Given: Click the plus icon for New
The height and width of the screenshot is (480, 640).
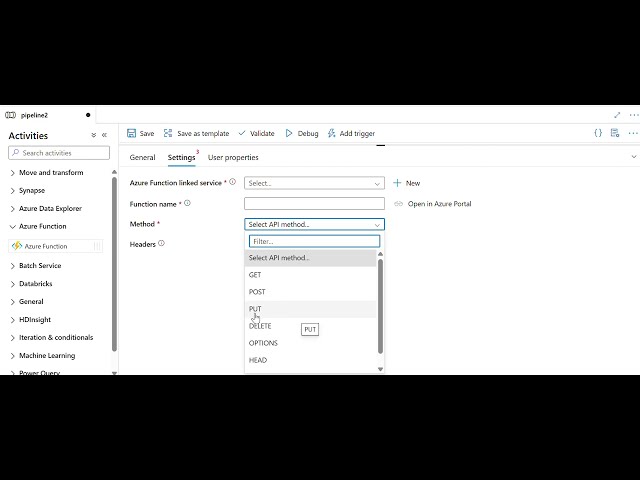Looking at the screenshot, I should [397, 183].
